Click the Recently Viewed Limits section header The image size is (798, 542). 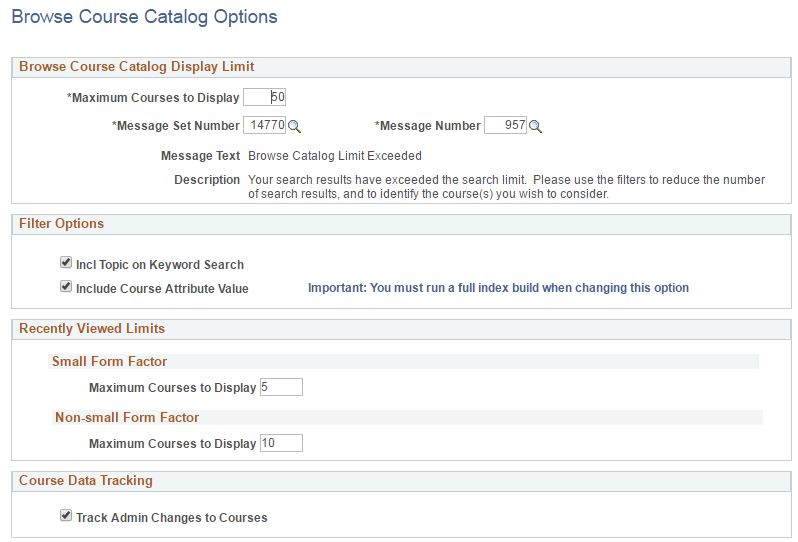pyautogui.click(x=92, y=328)
